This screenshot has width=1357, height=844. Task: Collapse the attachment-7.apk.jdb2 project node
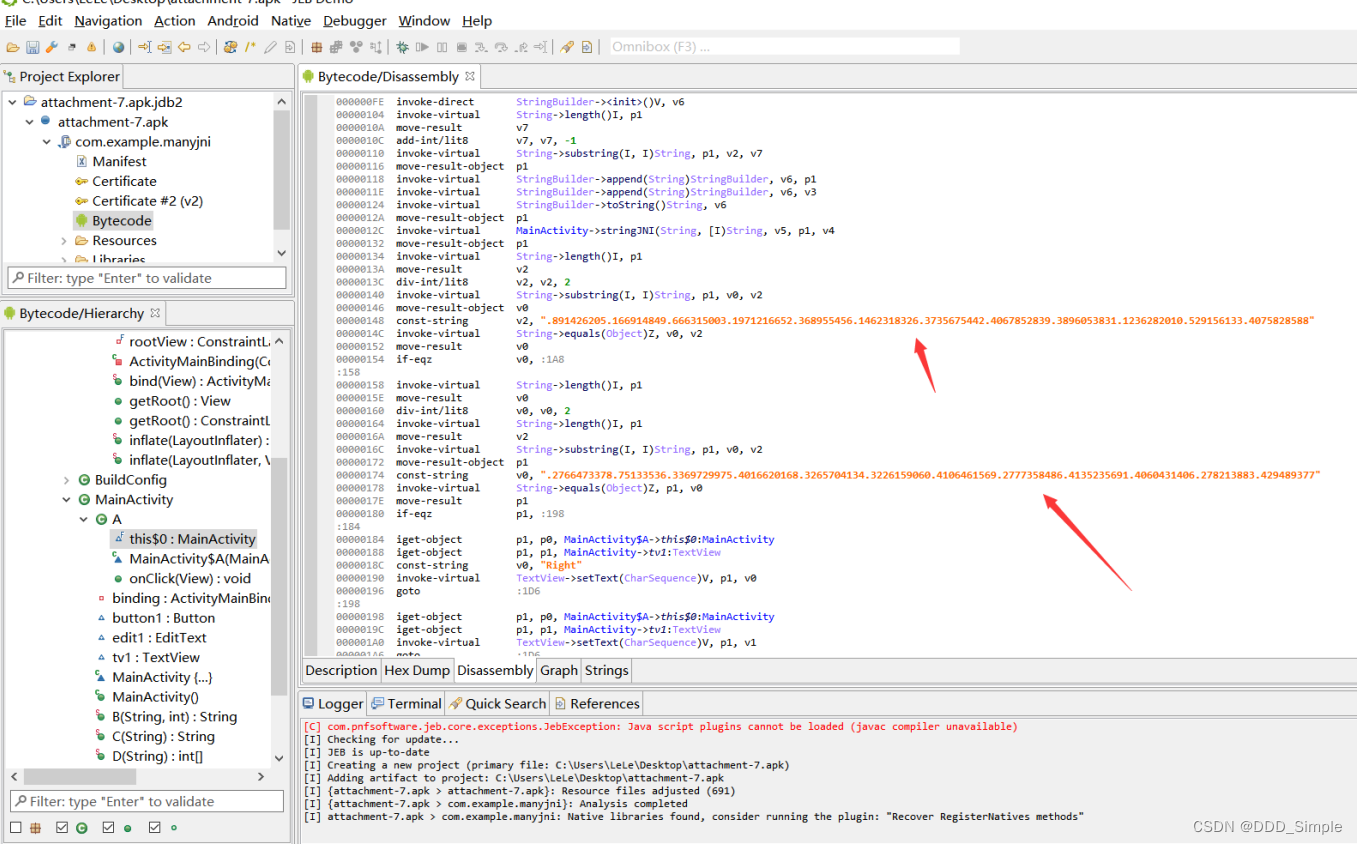pyautogui.click(x=12, y=102)
